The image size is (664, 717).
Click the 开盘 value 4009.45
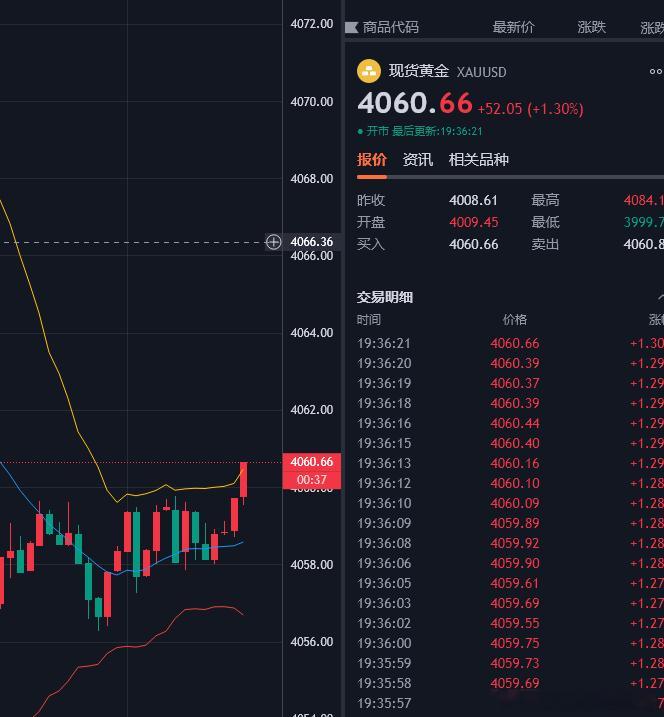pyautogui.click(x=473, y=222)
